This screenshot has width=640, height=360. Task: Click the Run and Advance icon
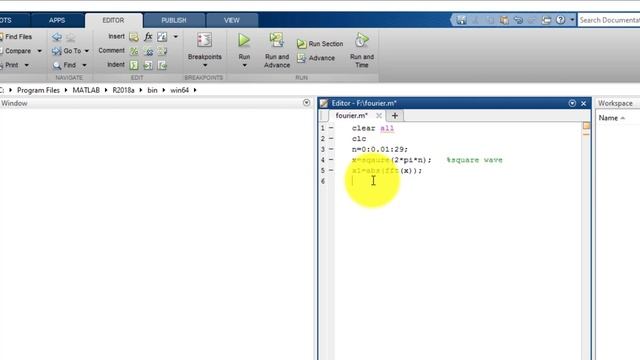pyautogui.click(x=276, y=40)
